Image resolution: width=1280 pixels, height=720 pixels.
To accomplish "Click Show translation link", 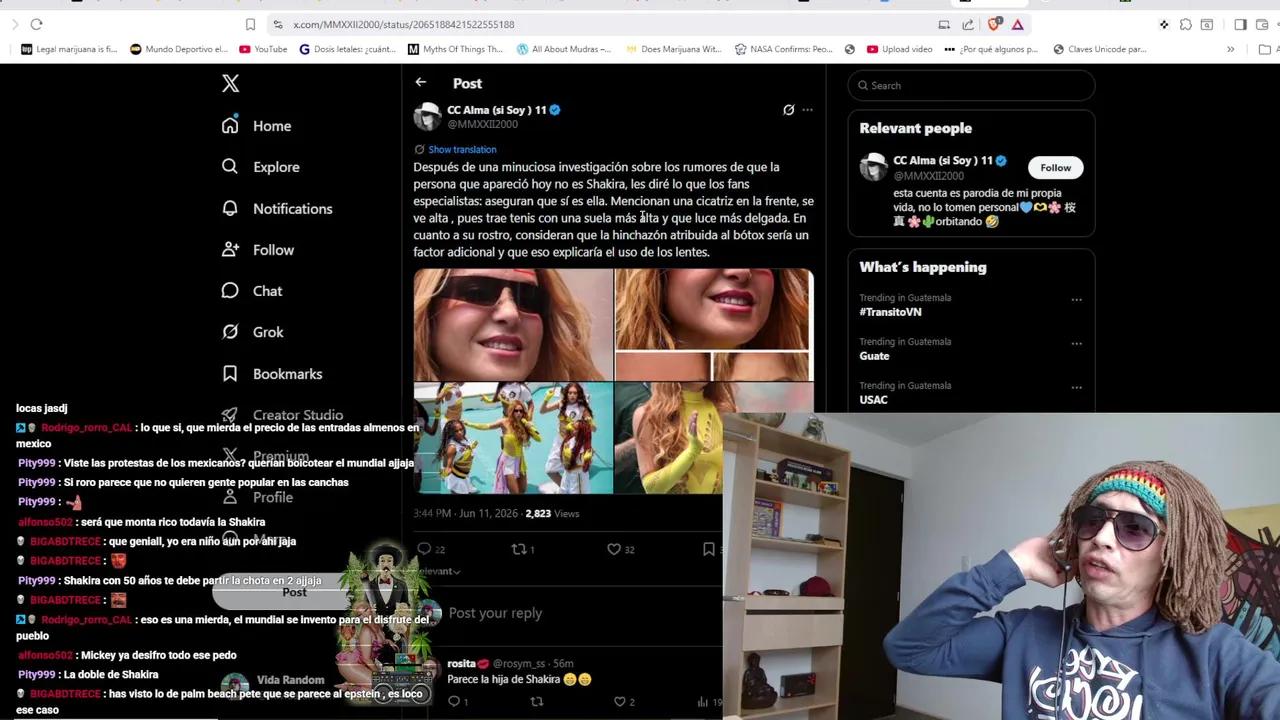I will coord(462,149).
